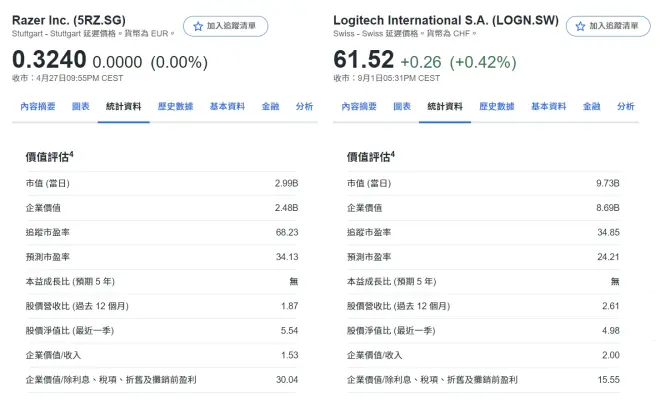The height and width of the screenshot is (402, 660).
Task: Open Razer's 基本資料 tab
Action: coord(227,106)
